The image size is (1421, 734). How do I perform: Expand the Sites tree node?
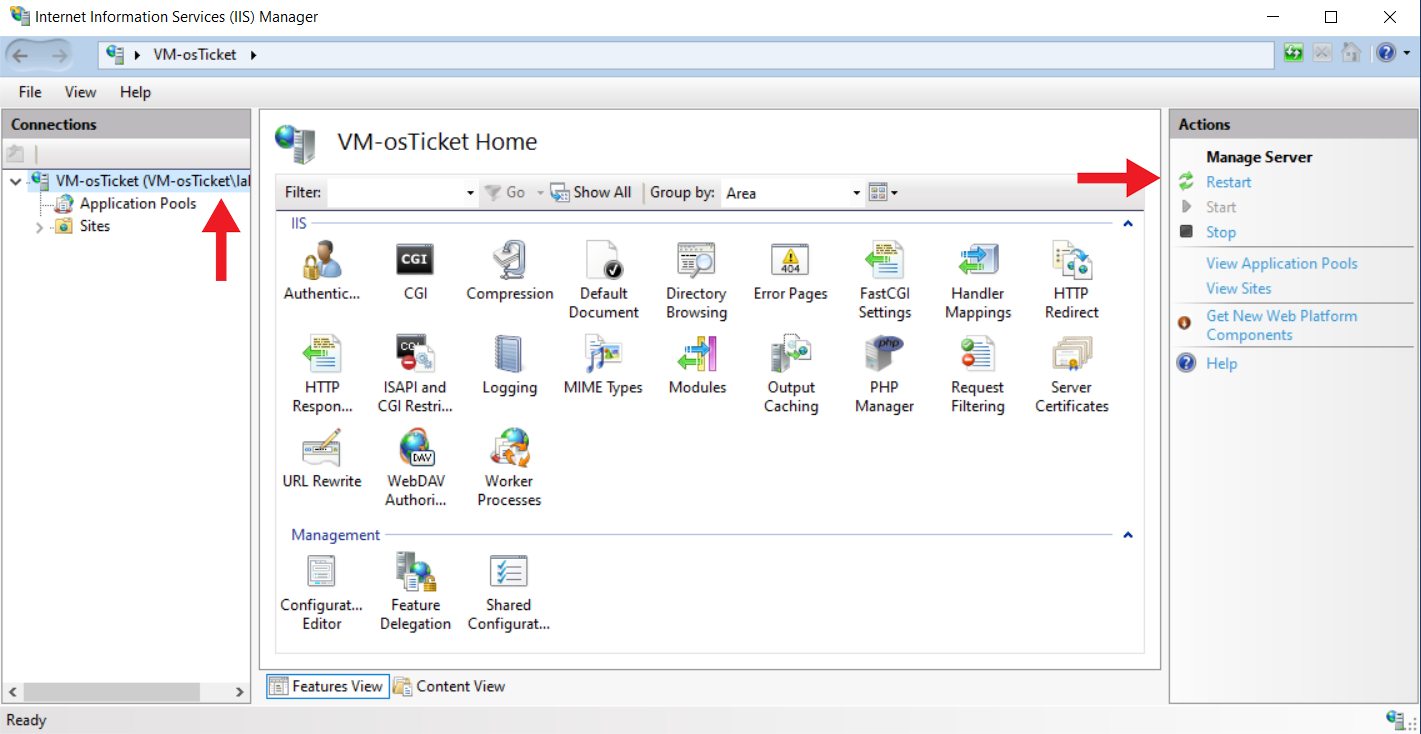tap(39, 227)
